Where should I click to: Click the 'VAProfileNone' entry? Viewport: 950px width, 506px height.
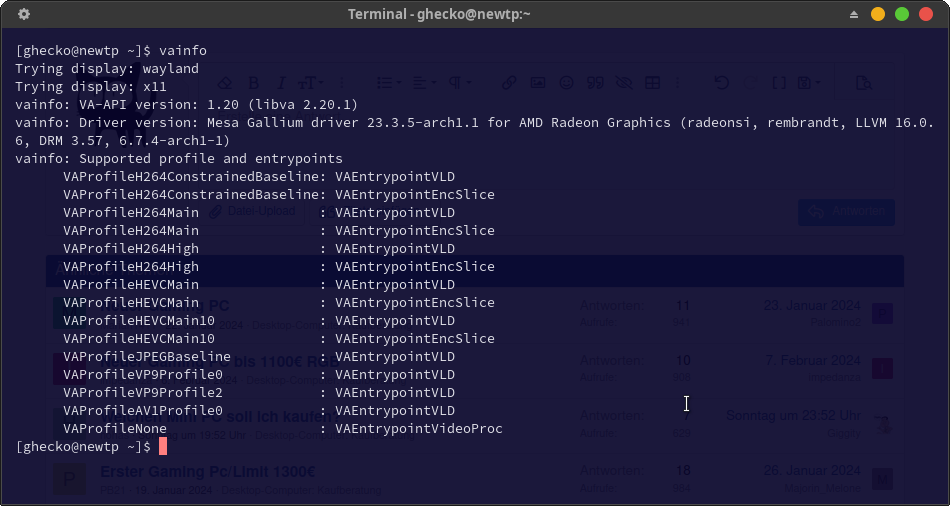(115, 428)
